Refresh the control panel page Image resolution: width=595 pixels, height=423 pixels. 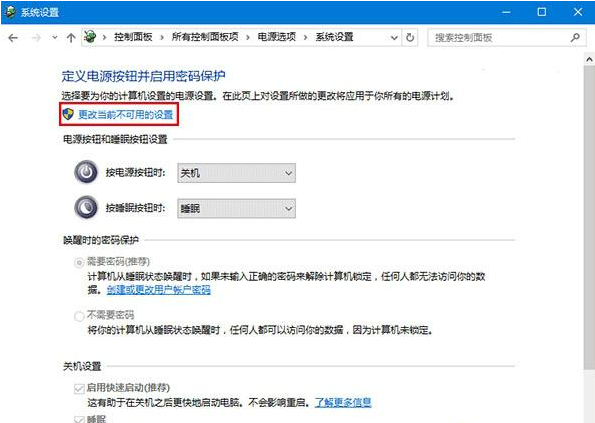point(410,38)
